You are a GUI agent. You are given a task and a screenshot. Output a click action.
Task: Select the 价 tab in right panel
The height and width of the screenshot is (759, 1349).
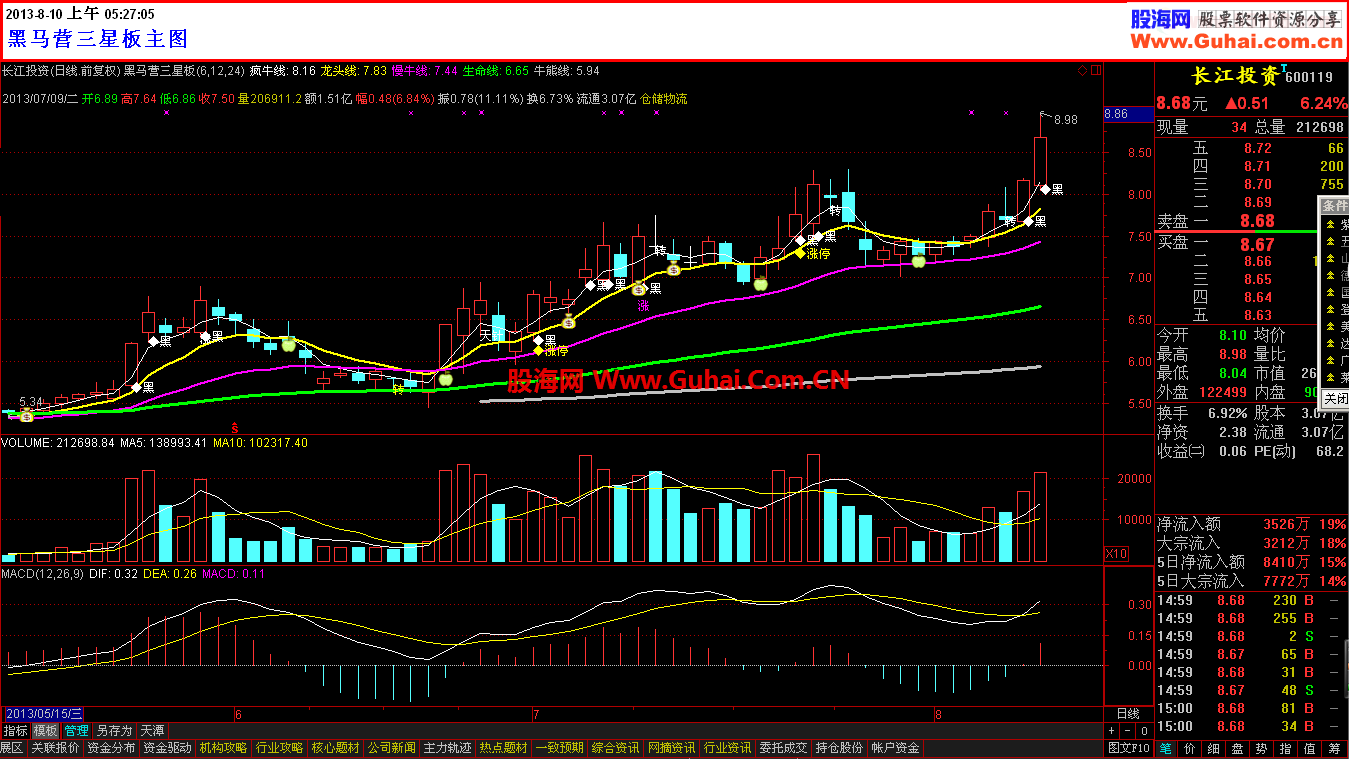[1189, 748]
